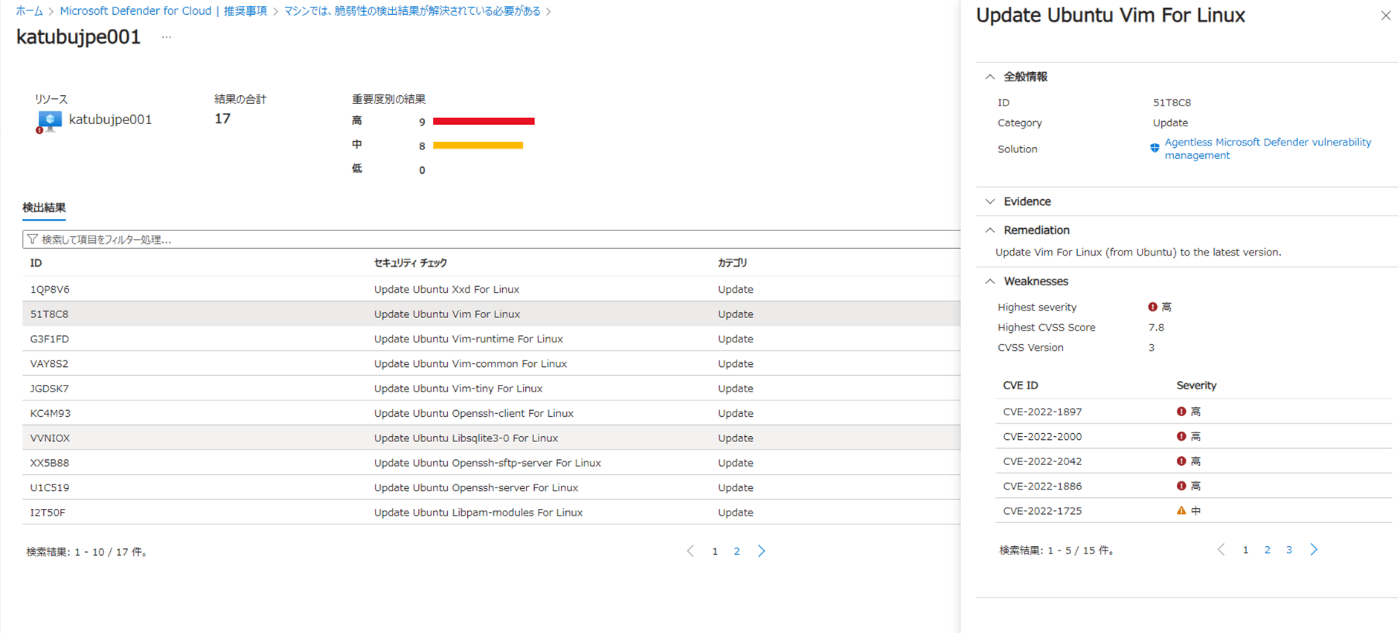The height and width of the screenshot is (633, 1400).
Task: Select page 1 of CVE list
Action: tap(1245, 550)
